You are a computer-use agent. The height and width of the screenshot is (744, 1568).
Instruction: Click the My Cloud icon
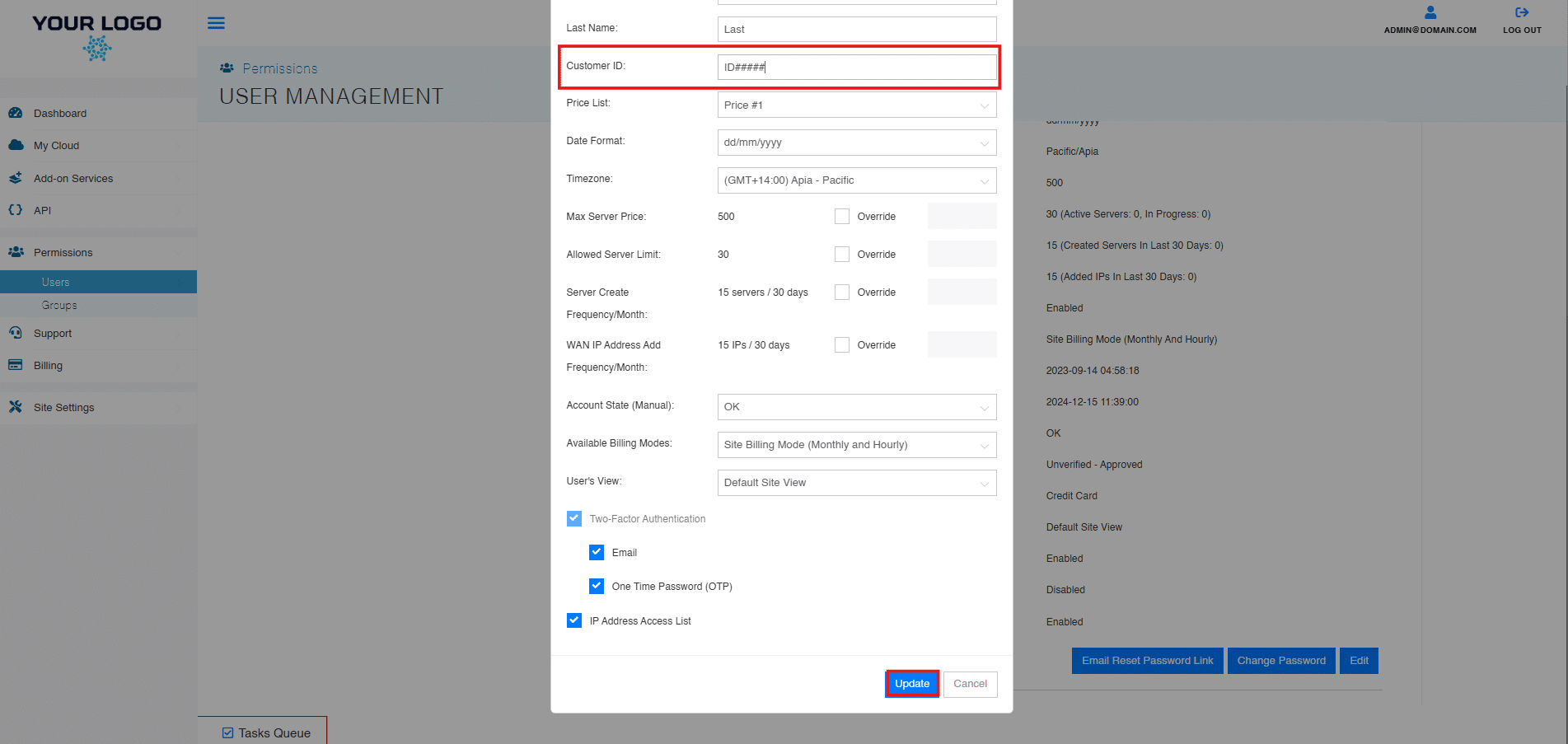(16, 145)
